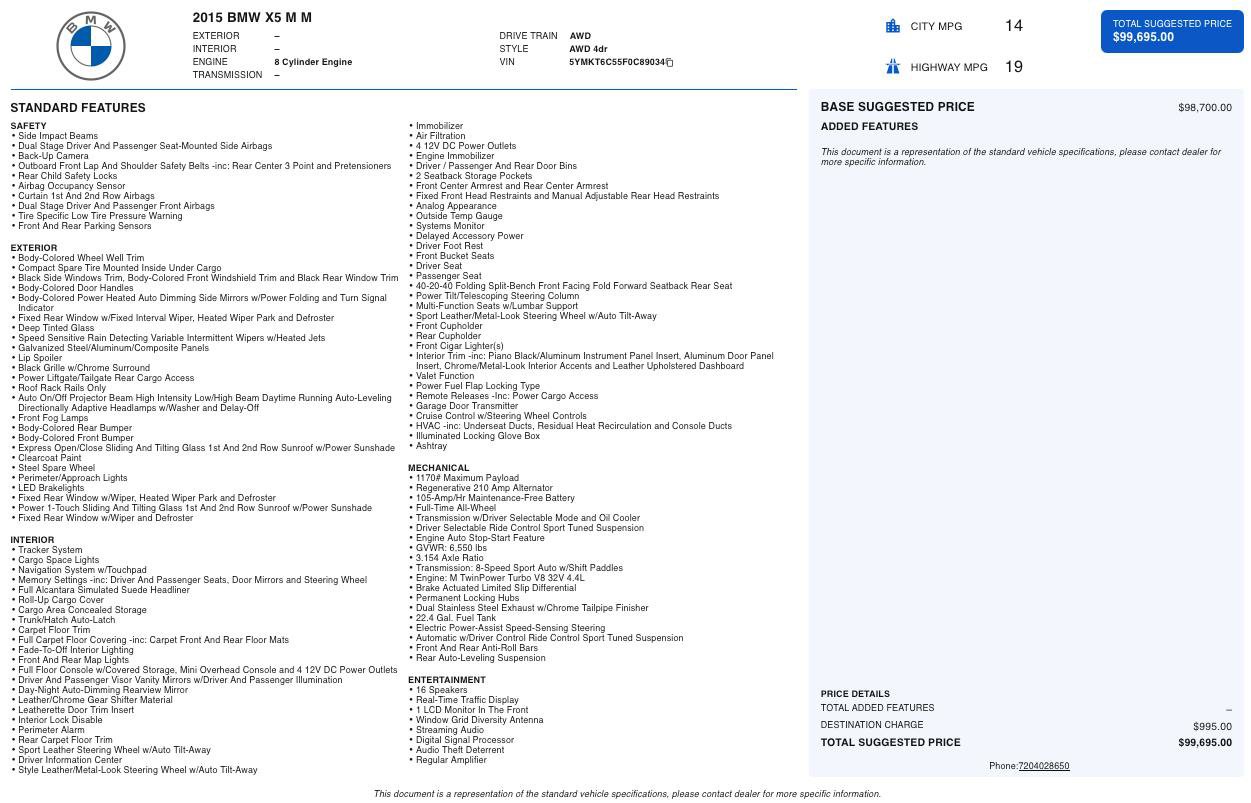
Task: Click the Valet Function feature
Action: (445, 376)
